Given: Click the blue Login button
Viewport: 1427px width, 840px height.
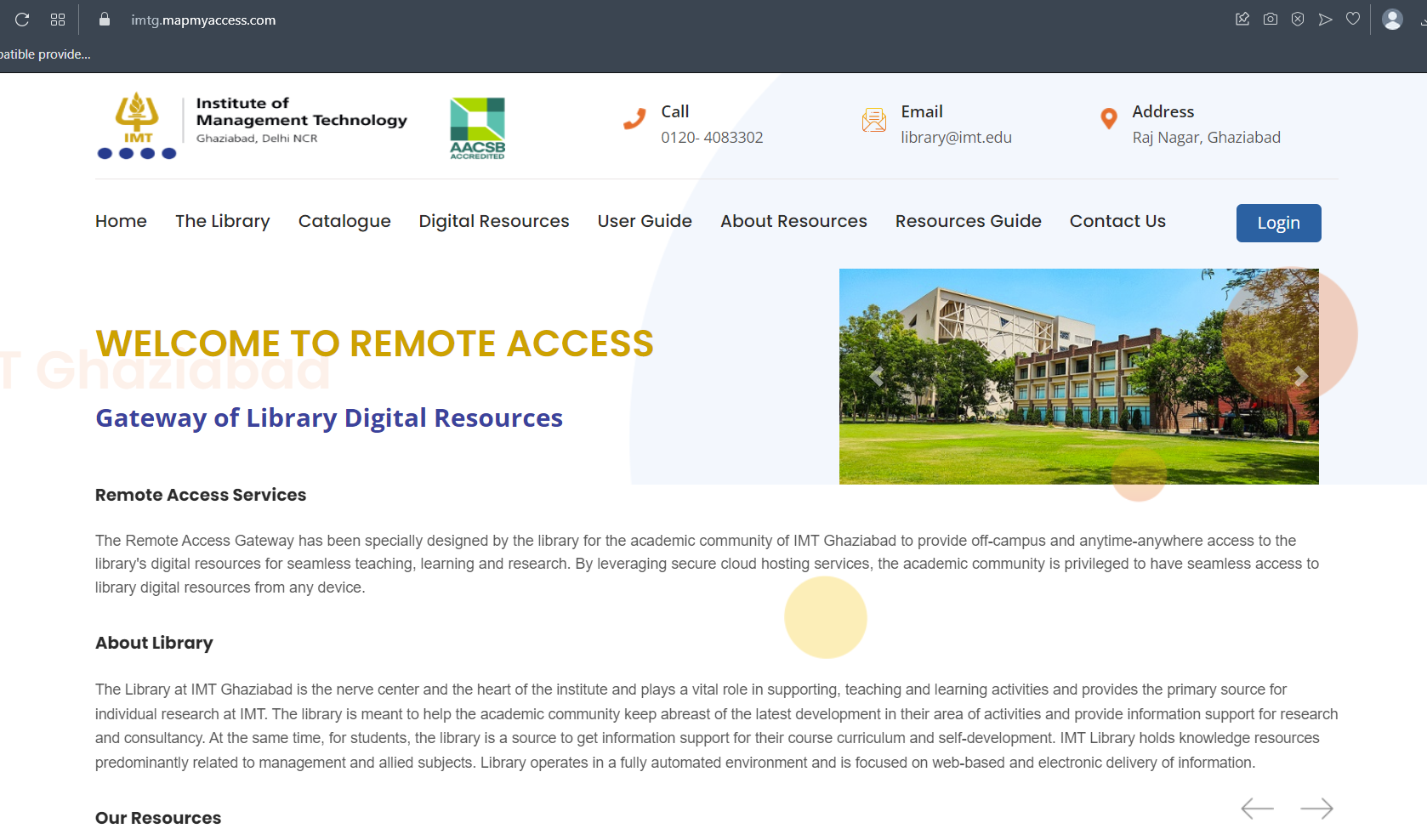Looking at the screenshot, I should [1278, 223].
